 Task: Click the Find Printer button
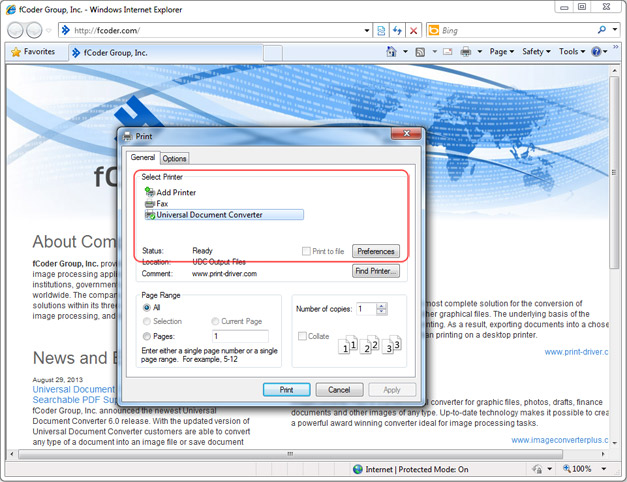pyautogui.click(x=375, y=271)
